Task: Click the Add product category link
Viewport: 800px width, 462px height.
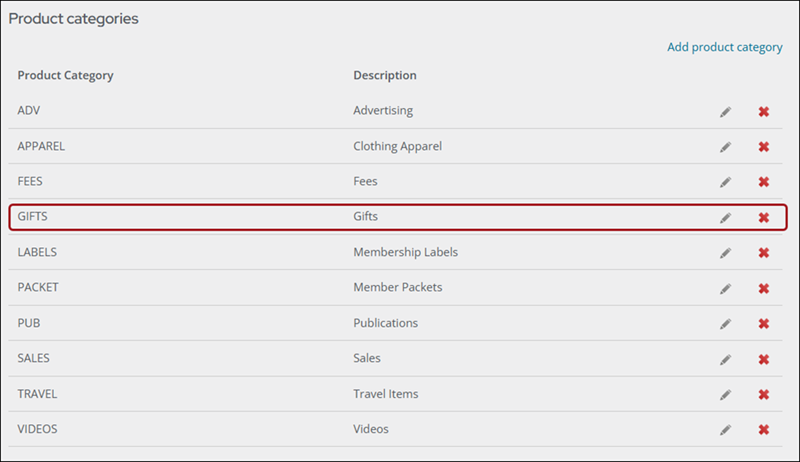Action: click(724, 47)
